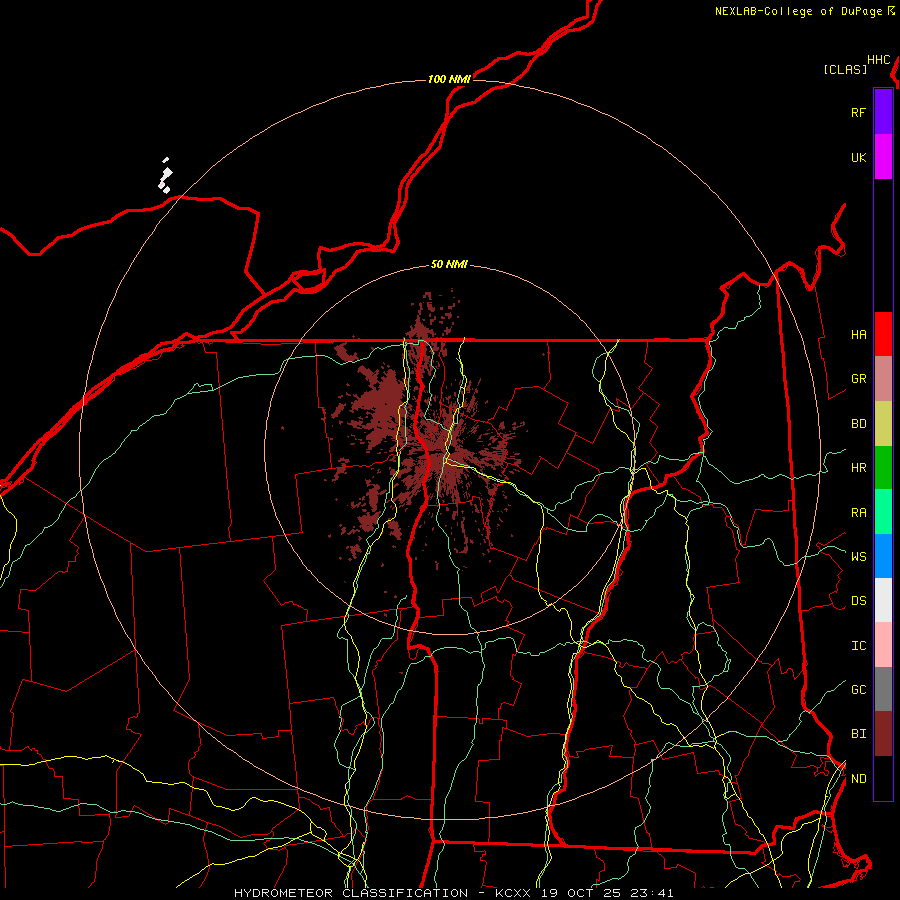Click the 'DS' legend label

858,601
